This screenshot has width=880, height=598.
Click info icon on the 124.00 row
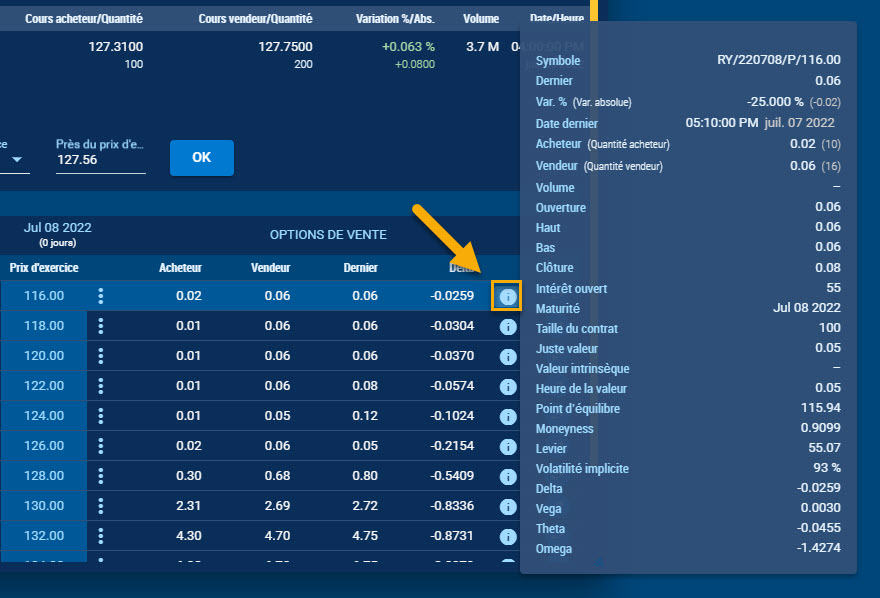tap(507, 416)
